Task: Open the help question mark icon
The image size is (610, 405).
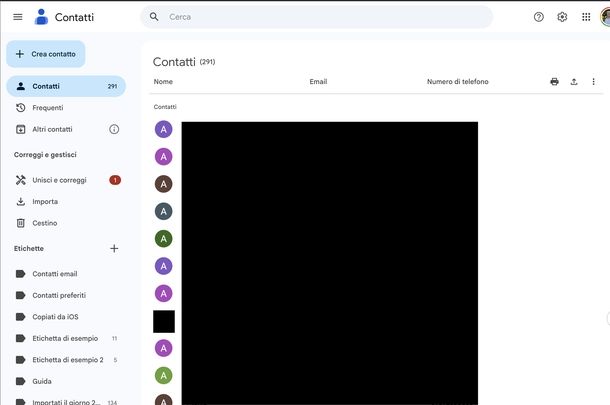Action: (x=539, y=17)
